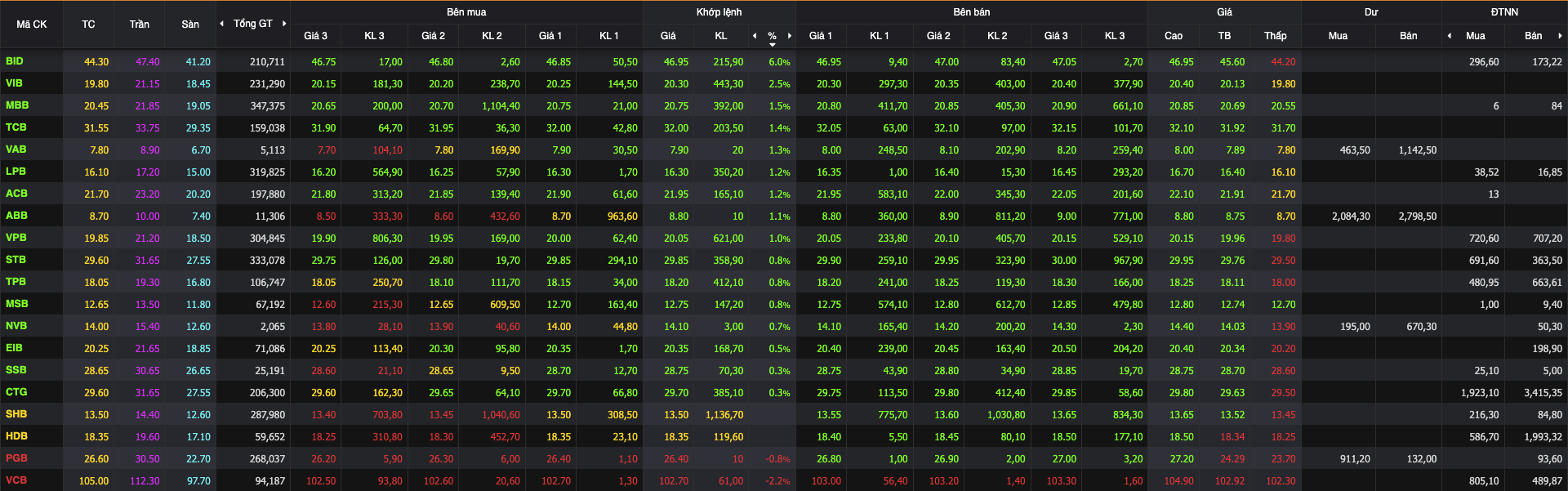The height and width of the screenshot is (491, 1568).
Task: Click the 6.0% change in the BID row
Action: click(779, 62)
